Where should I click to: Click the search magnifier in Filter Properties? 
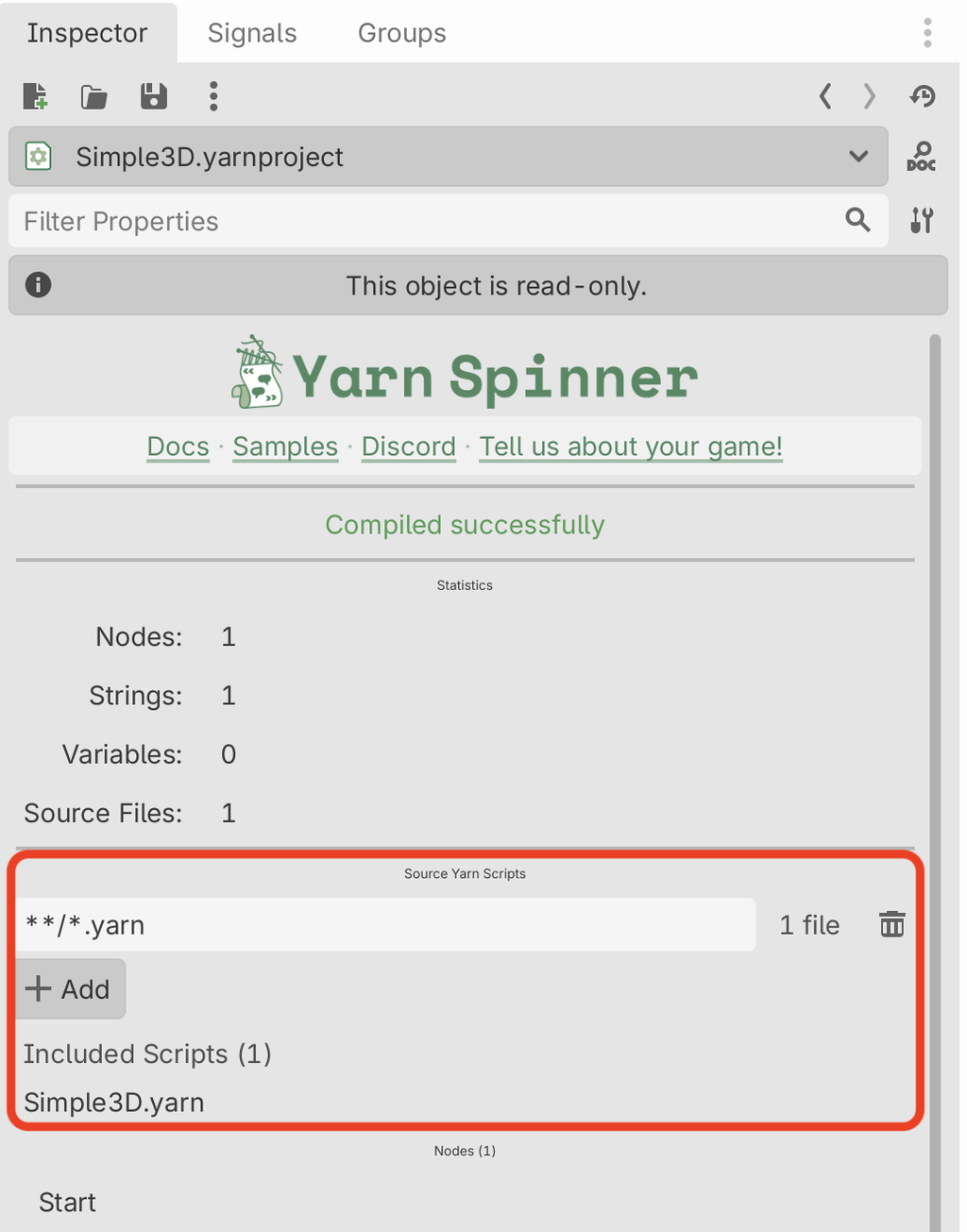click(x=857, y=220)
